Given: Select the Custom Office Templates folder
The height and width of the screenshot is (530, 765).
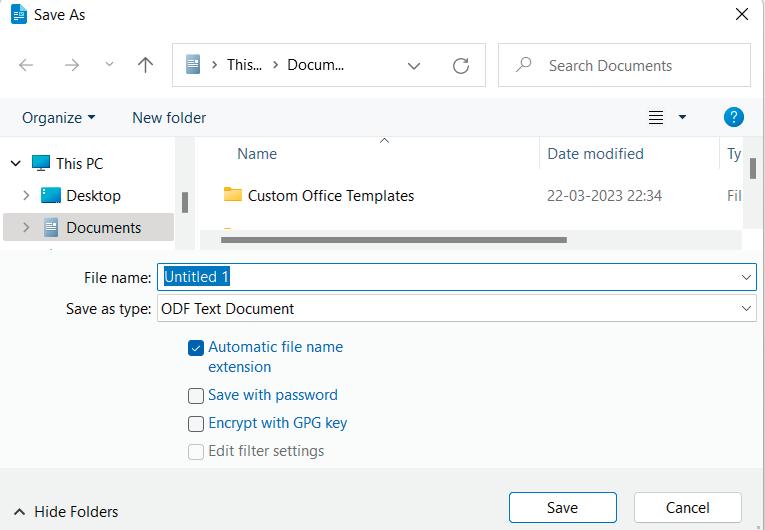Looking at the screenshot, I should [x=330, y=196].
